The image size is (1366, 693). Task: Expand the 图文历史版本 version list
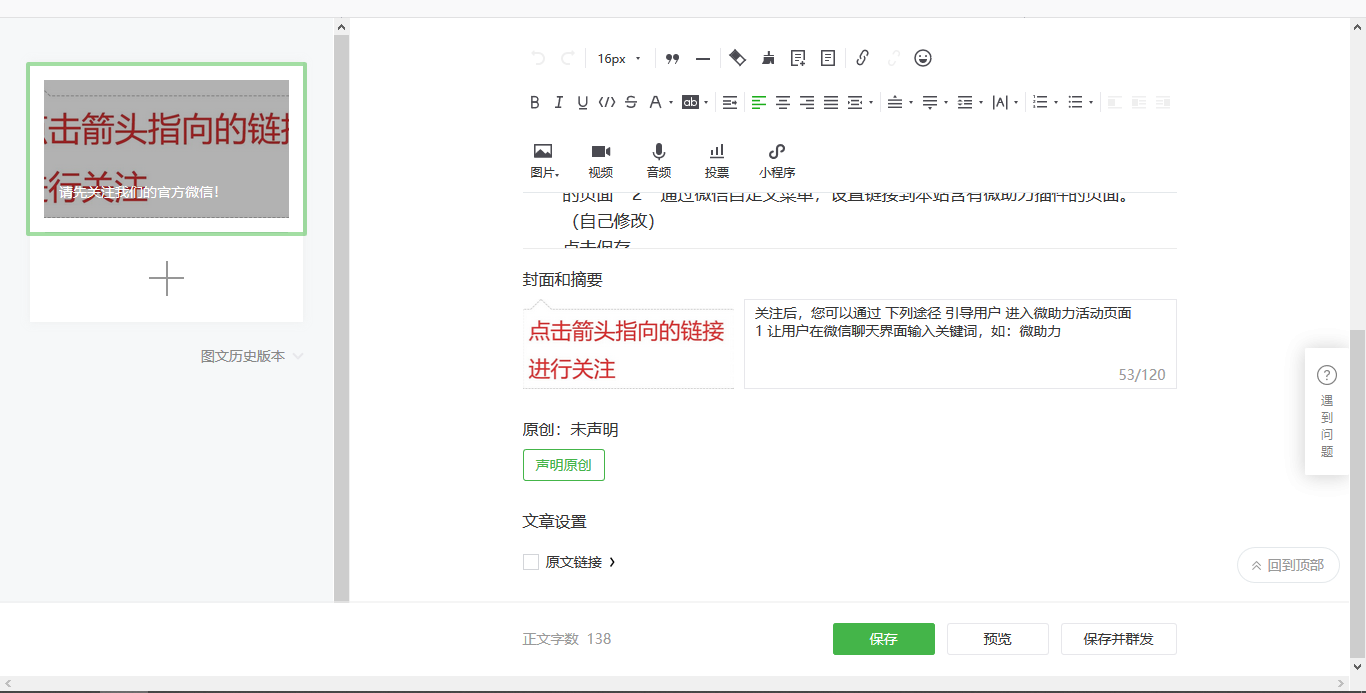(x=253, y=356)
